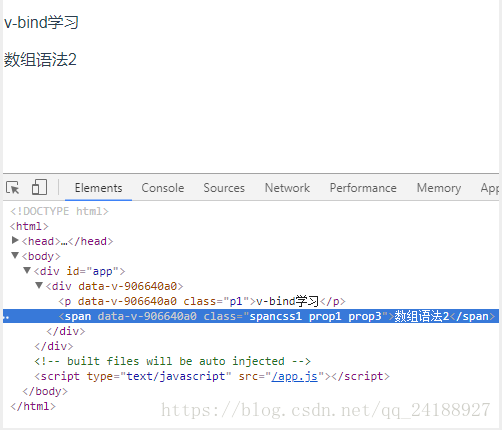Switch to the Elements tab
This screenshot has width=502, height=430.
coord(98,188)
